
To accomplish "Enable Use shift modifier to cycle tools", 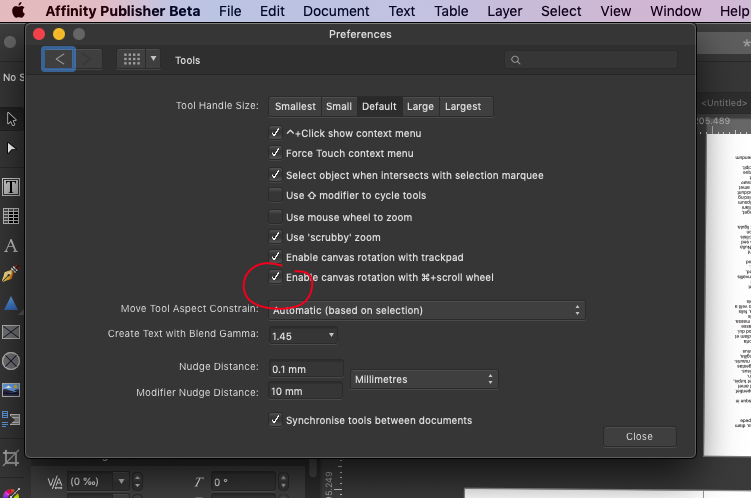I will pos(275,195).
